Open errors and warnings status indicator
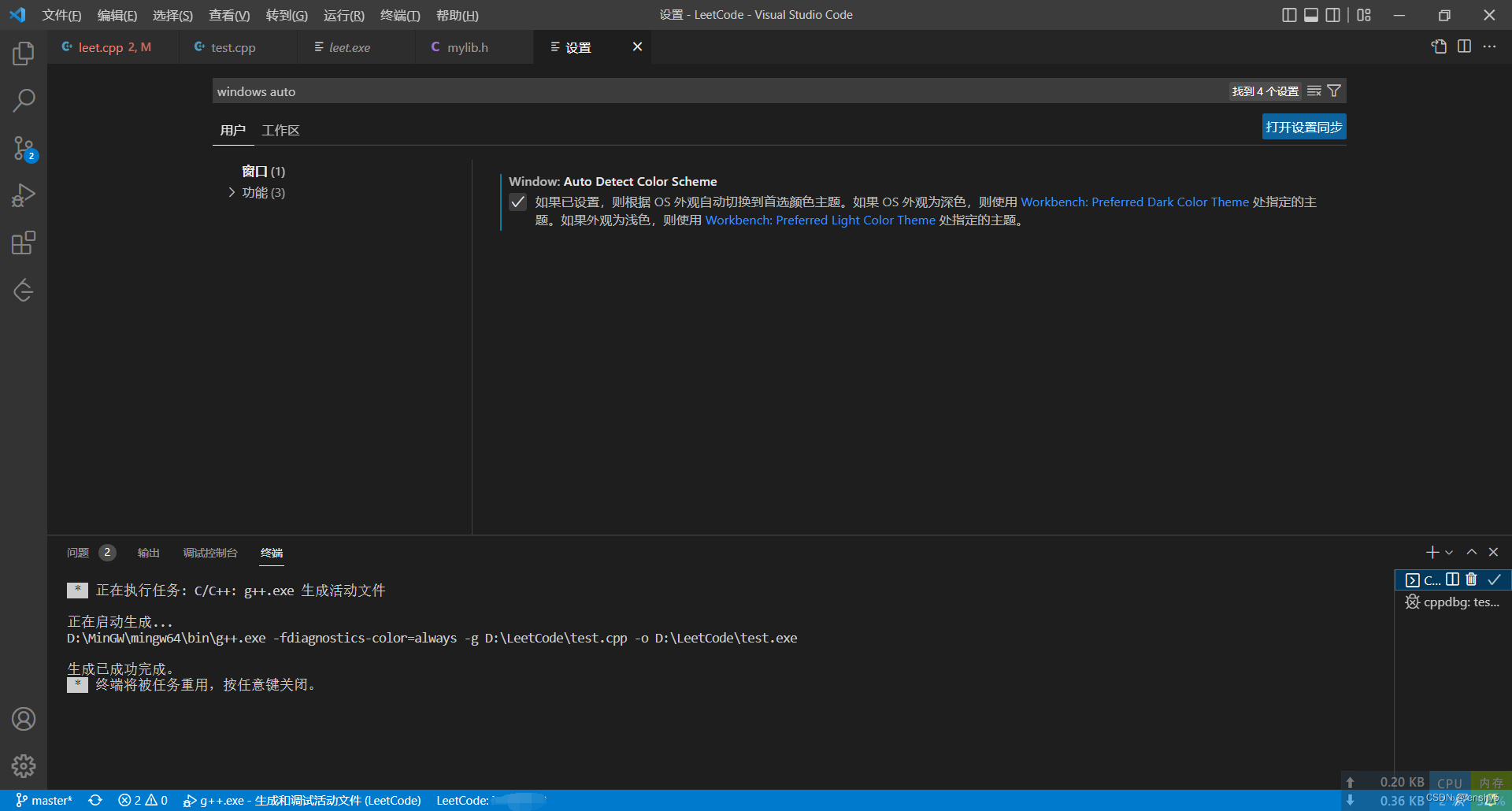Image resolution: width=1512 pixels, height=811 pixels. pyautogui.click(x=143, y=800)
